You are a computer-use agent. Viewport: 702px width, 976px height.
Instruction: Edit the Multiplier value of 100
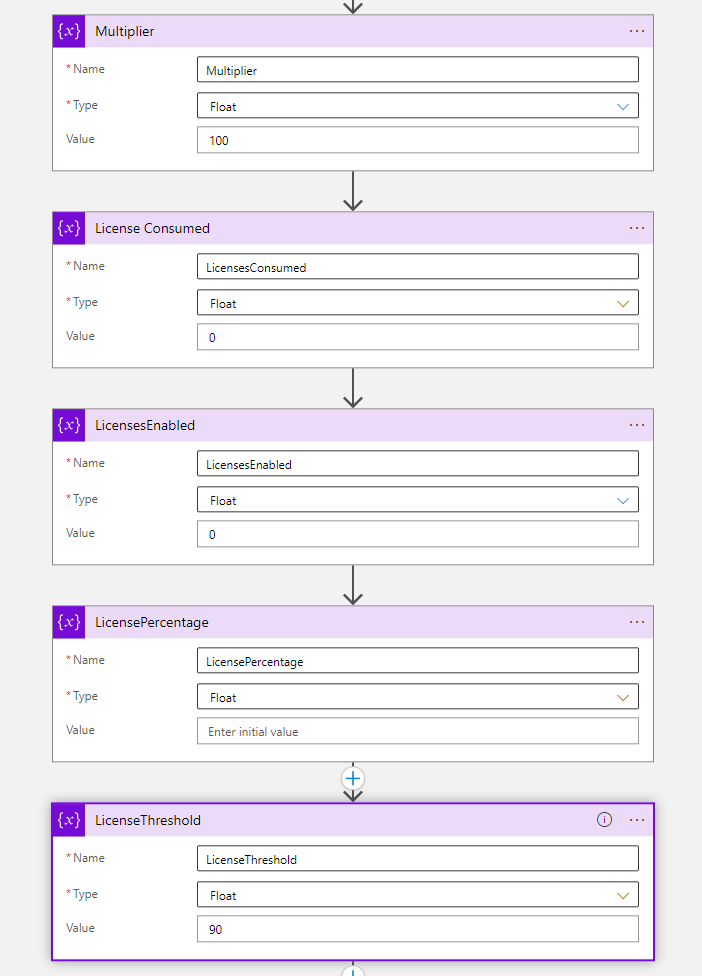(x=418, y=140)
